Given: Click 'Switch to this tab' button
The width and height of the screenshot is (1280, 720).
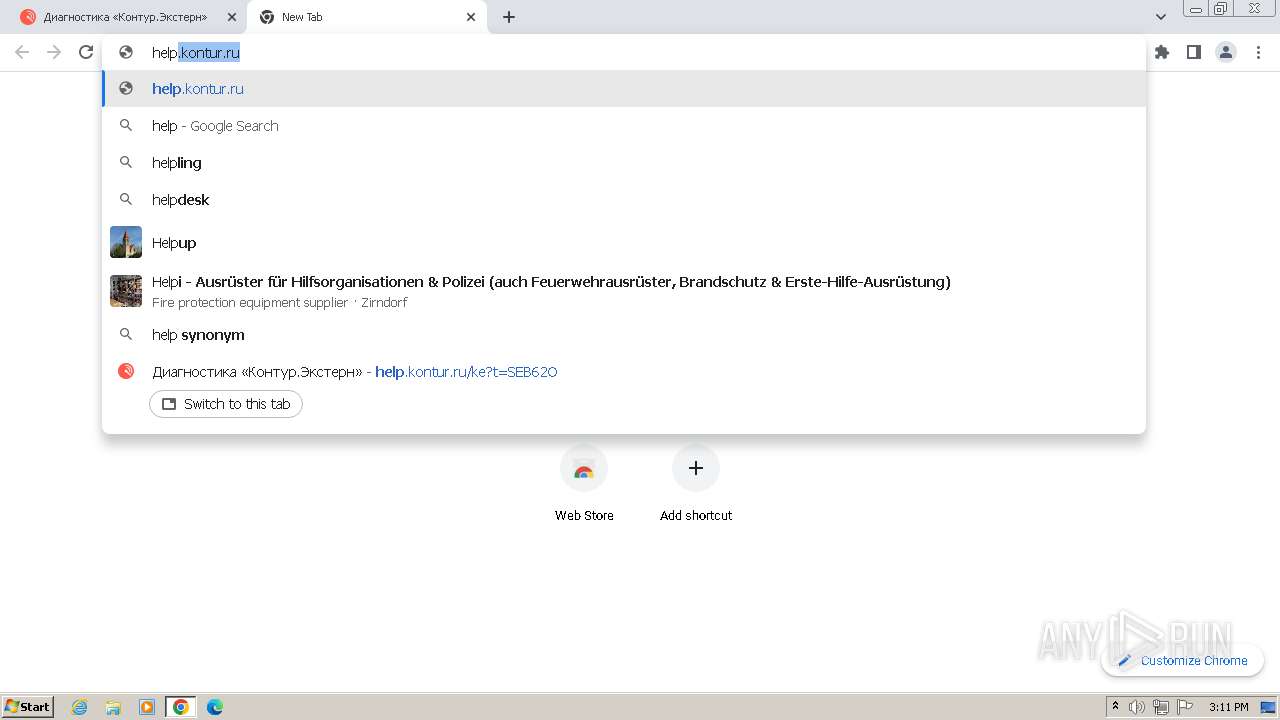Looking at the screenshot, I should click(226, 404).
